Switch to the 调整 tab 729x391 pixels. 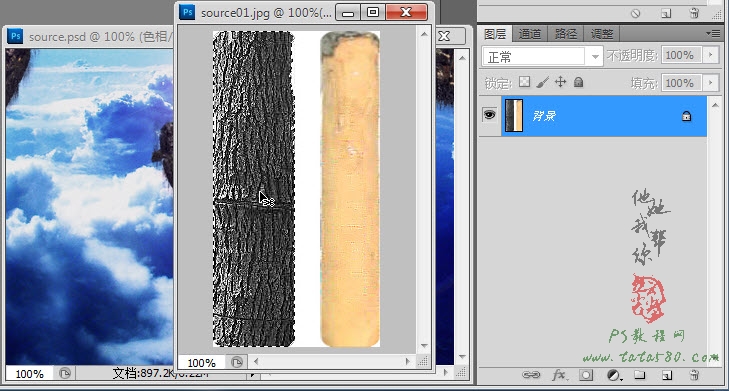point(602,34)
